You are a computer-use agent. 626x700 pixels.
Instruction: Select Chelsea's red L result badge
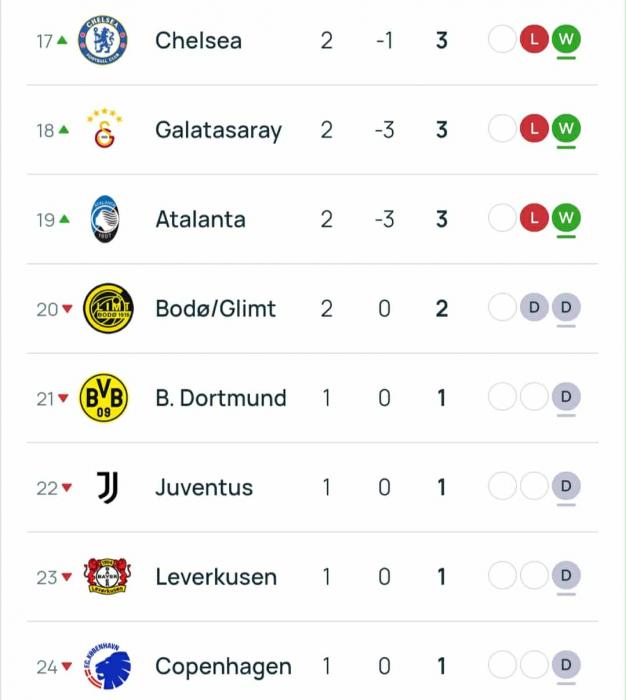pos(534,40)
